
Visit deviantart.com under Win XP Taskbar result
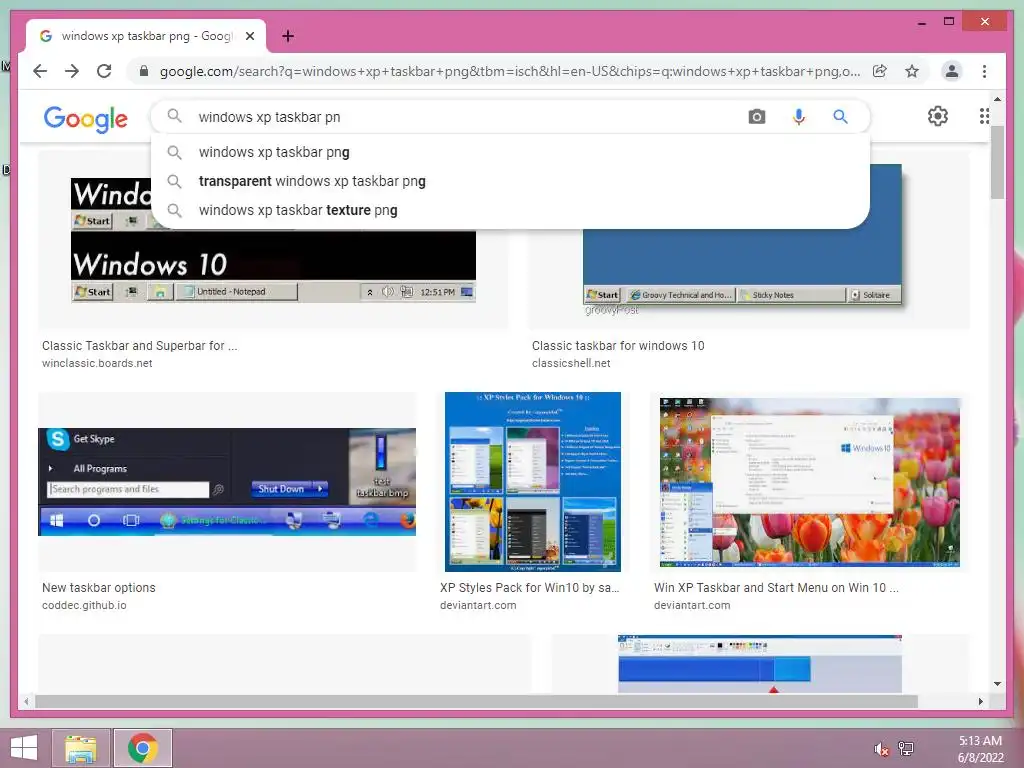[x=692, y=605]
